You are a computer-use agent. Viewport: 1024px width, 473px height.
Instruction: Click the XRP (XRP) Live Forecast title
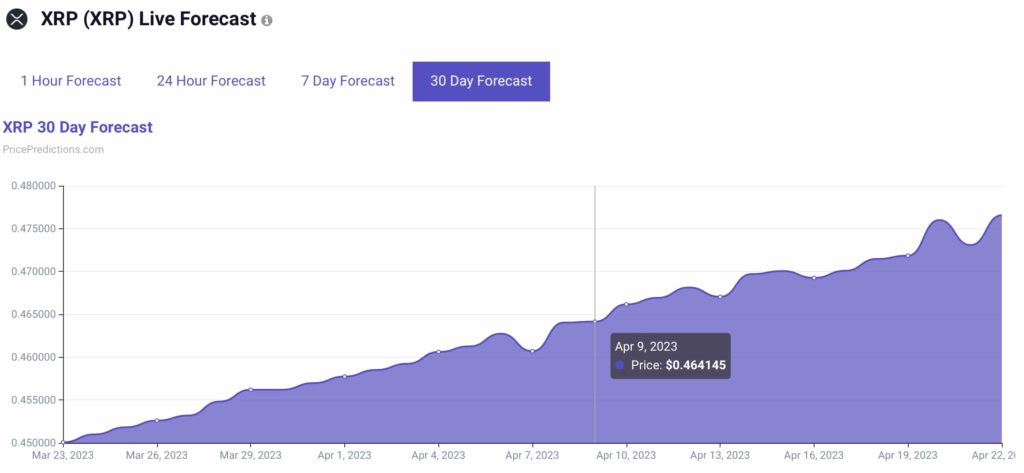click(x=149, y=19)
